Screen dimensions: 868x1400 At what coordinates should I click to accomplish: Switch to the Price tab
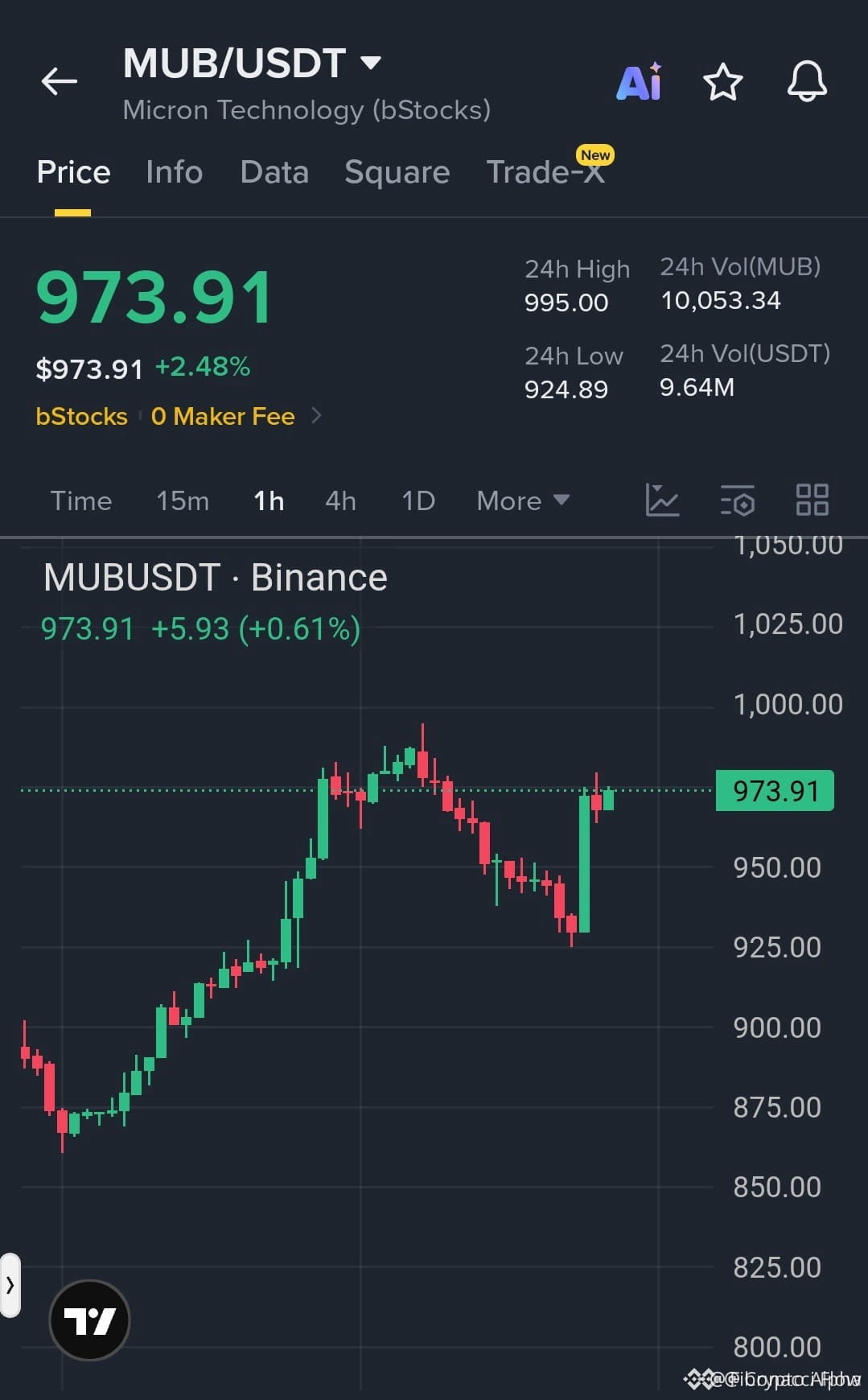73,172
